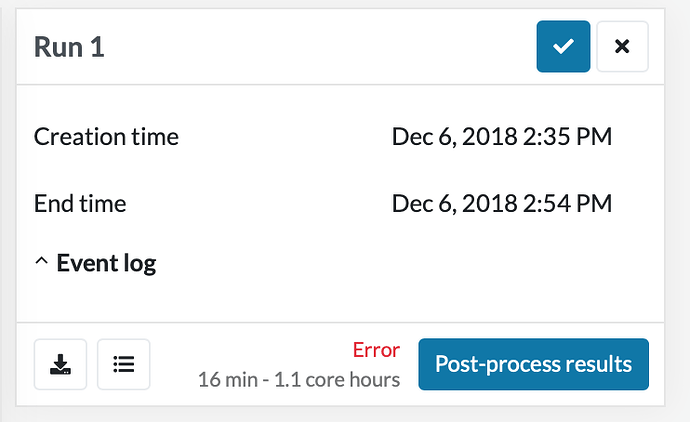Select the Dec 6, 2018 2:35 PM value

click(501, 136)
